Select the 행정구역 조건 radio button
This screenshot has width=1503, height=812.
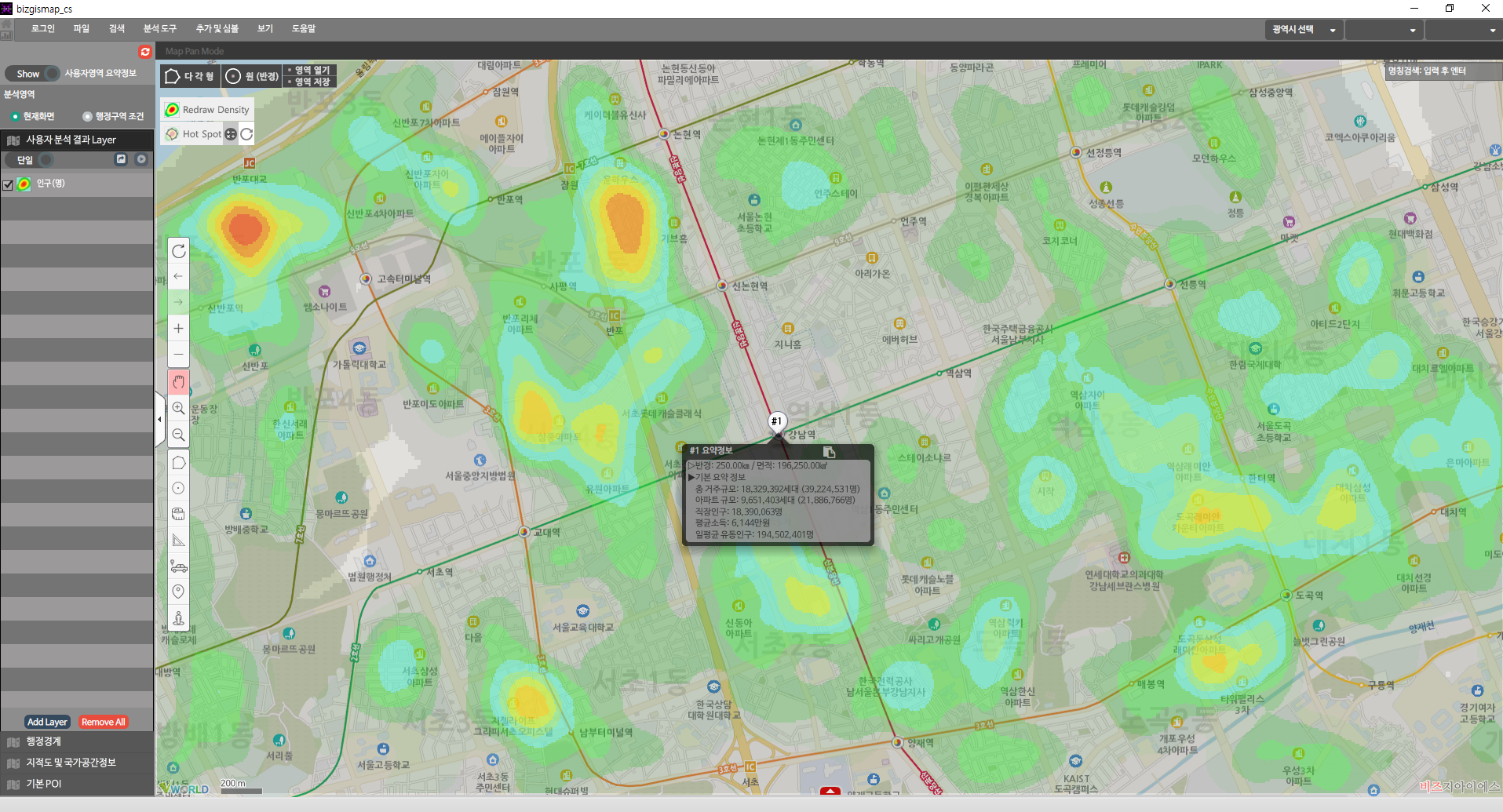coord(87,117)
